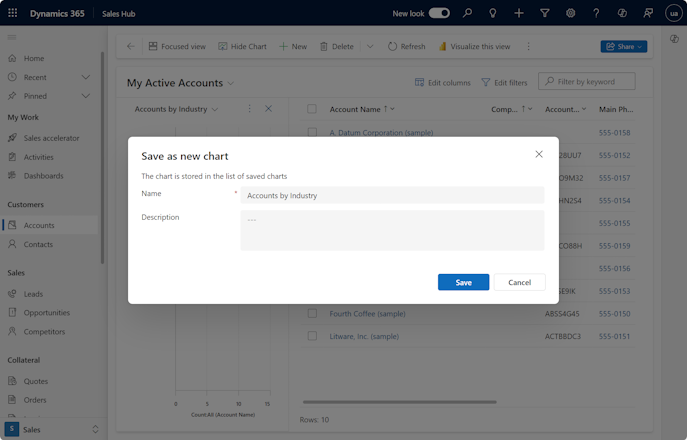Toggle the New look switch
687x440 pixels.
click(x=439, y=13)
